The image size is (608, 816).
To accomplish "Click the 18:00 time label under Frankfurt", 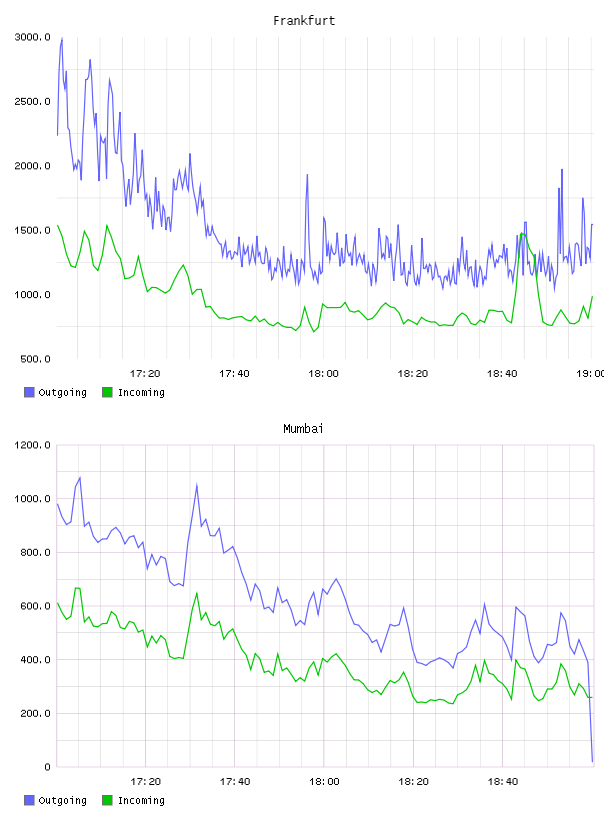I will pos(323,374).
